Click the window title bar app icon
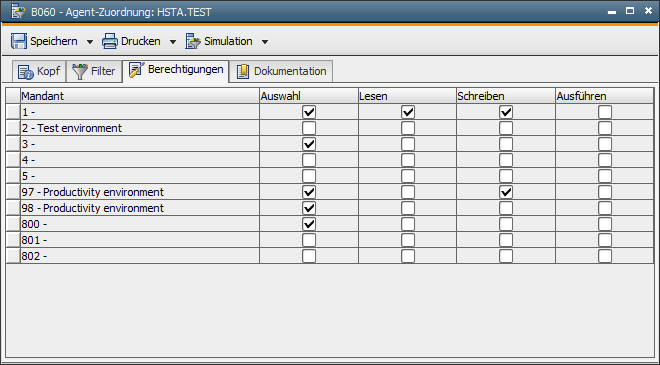660x365 pixels. coord(18,12)
